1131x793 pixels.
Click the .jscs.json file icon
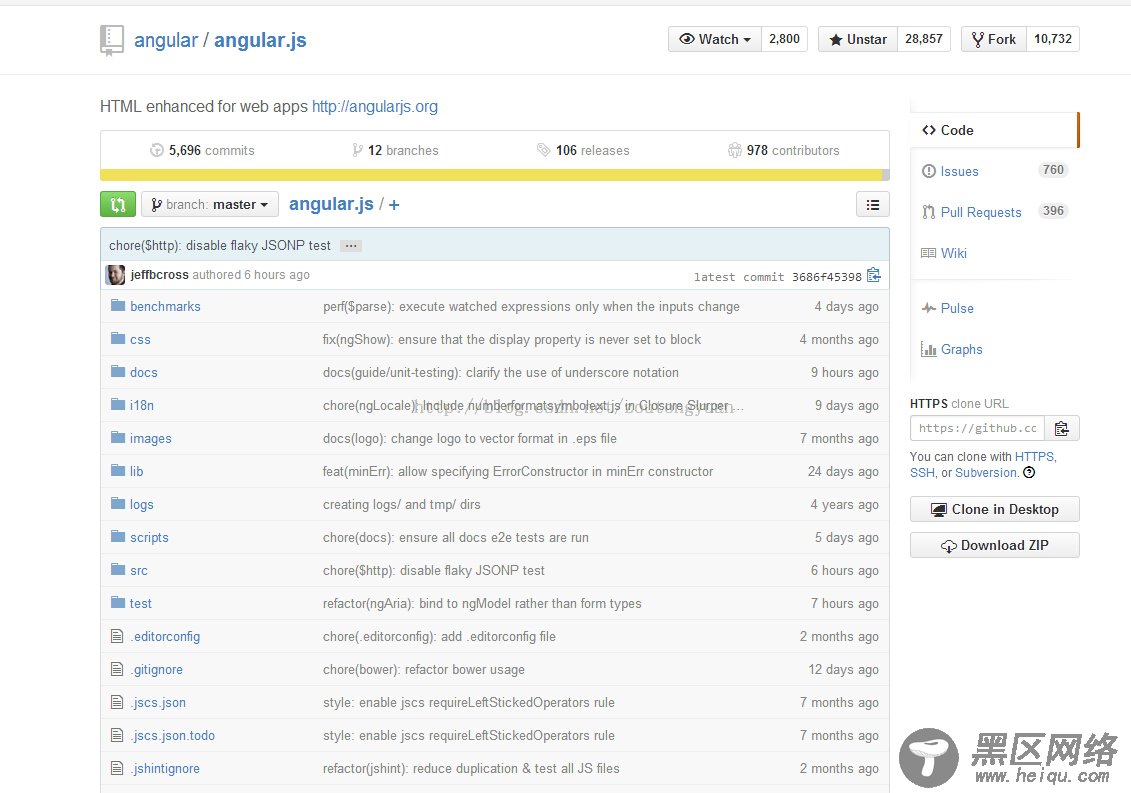click(x=117, y=701)
